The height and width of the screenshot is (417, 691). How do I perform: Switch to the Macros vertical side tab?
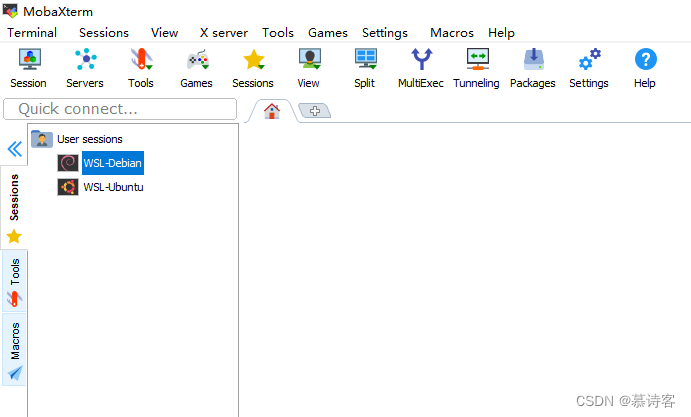coord(15,350)
